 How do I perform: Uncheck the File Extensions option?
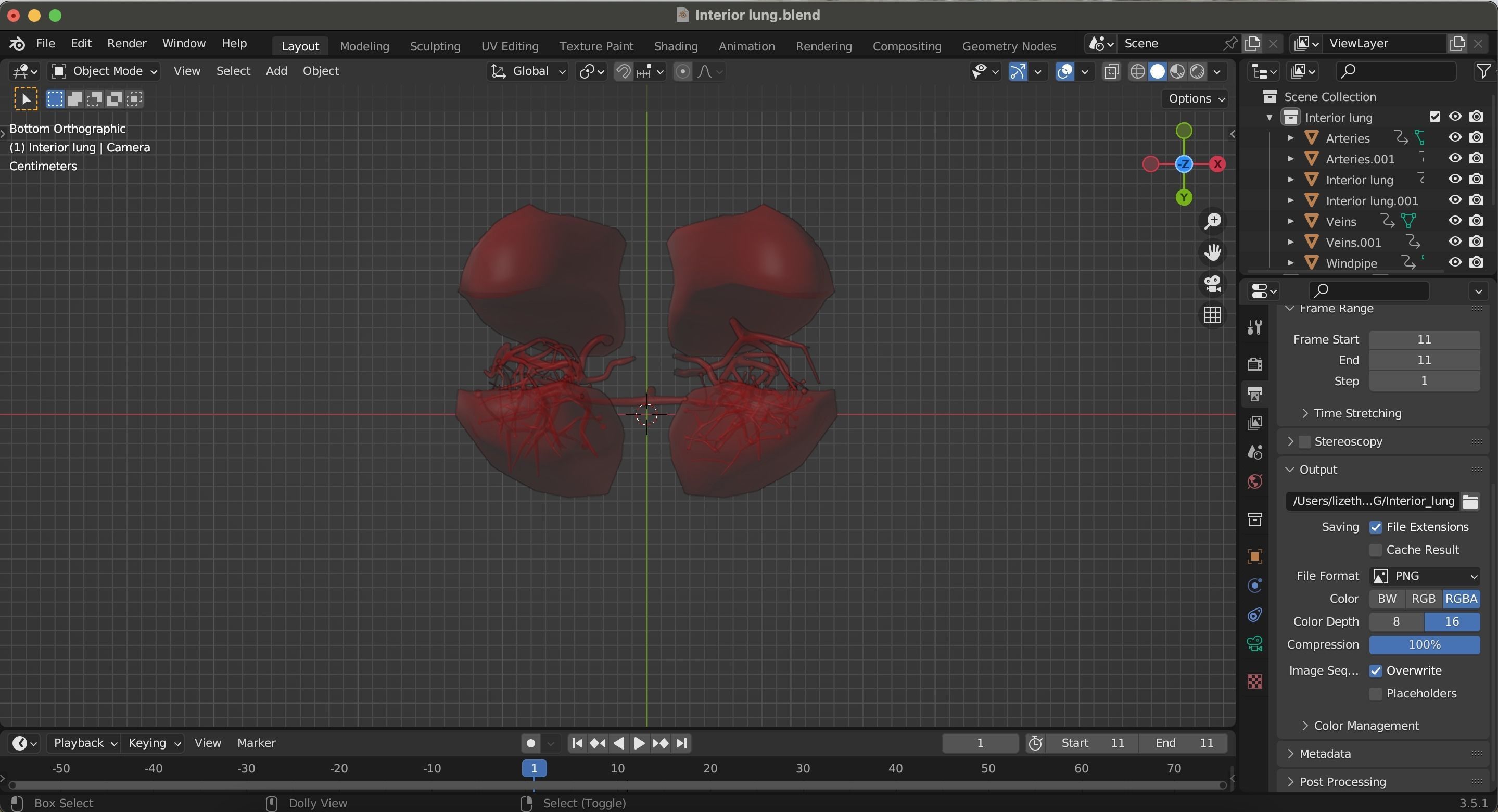(1376, 527)
